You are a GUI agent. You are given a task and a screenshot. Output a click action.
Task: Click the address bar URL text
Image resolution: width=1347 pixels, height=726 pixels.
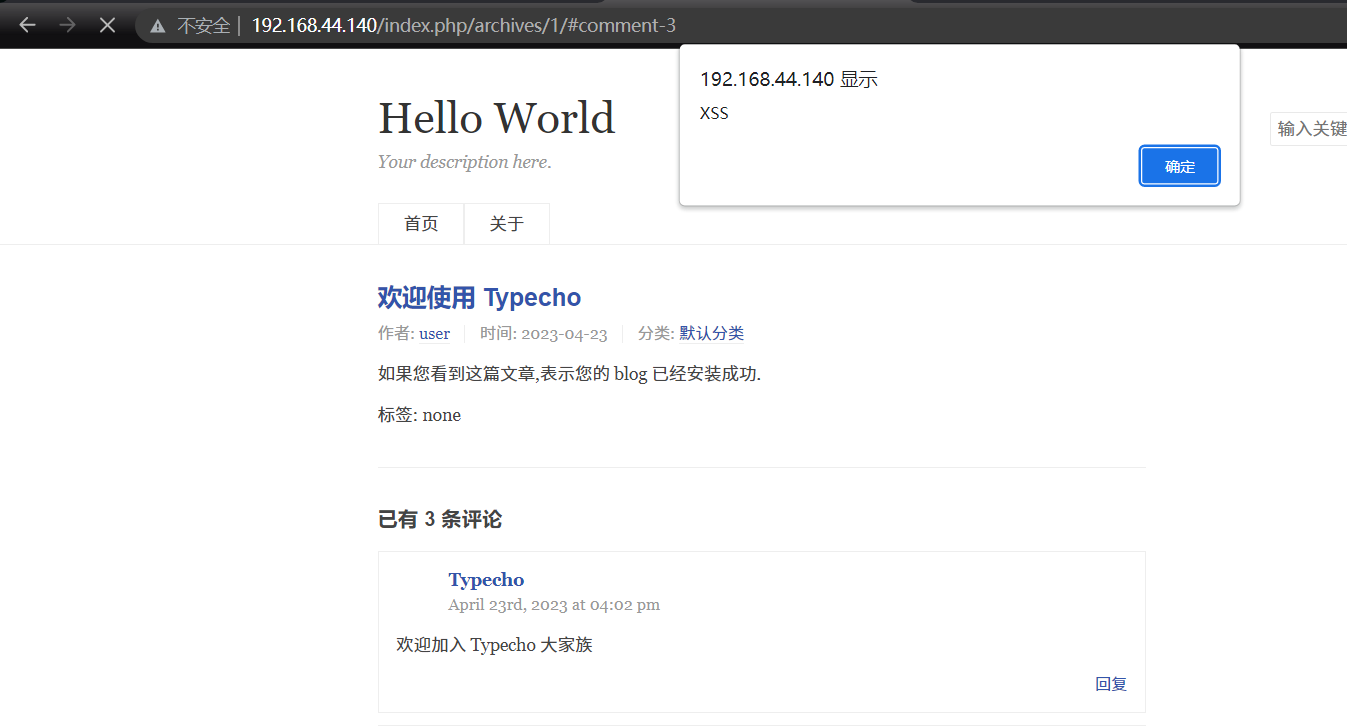pyautogui.click(x=463, y=25)
